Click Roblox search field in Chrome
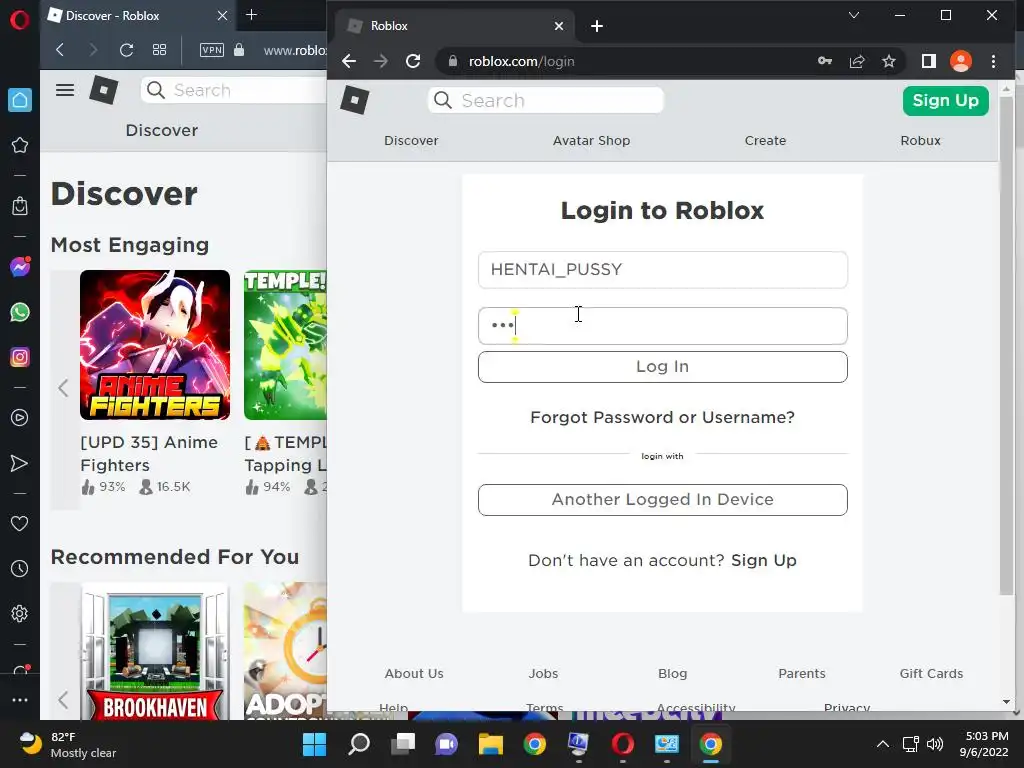 point(546,101)
